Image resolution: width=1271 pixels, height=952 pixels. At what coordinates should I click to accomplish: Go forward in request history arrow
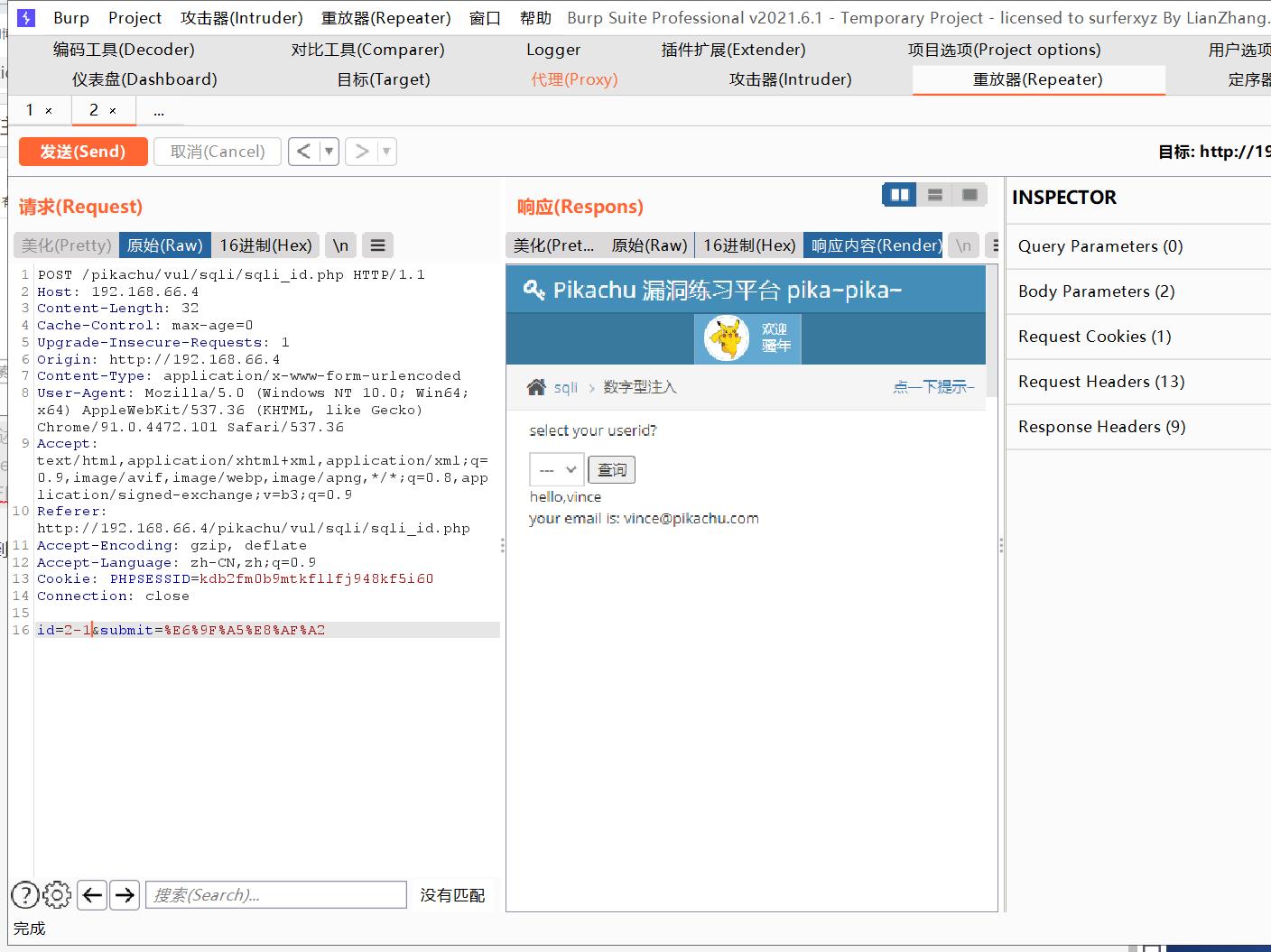362,152
